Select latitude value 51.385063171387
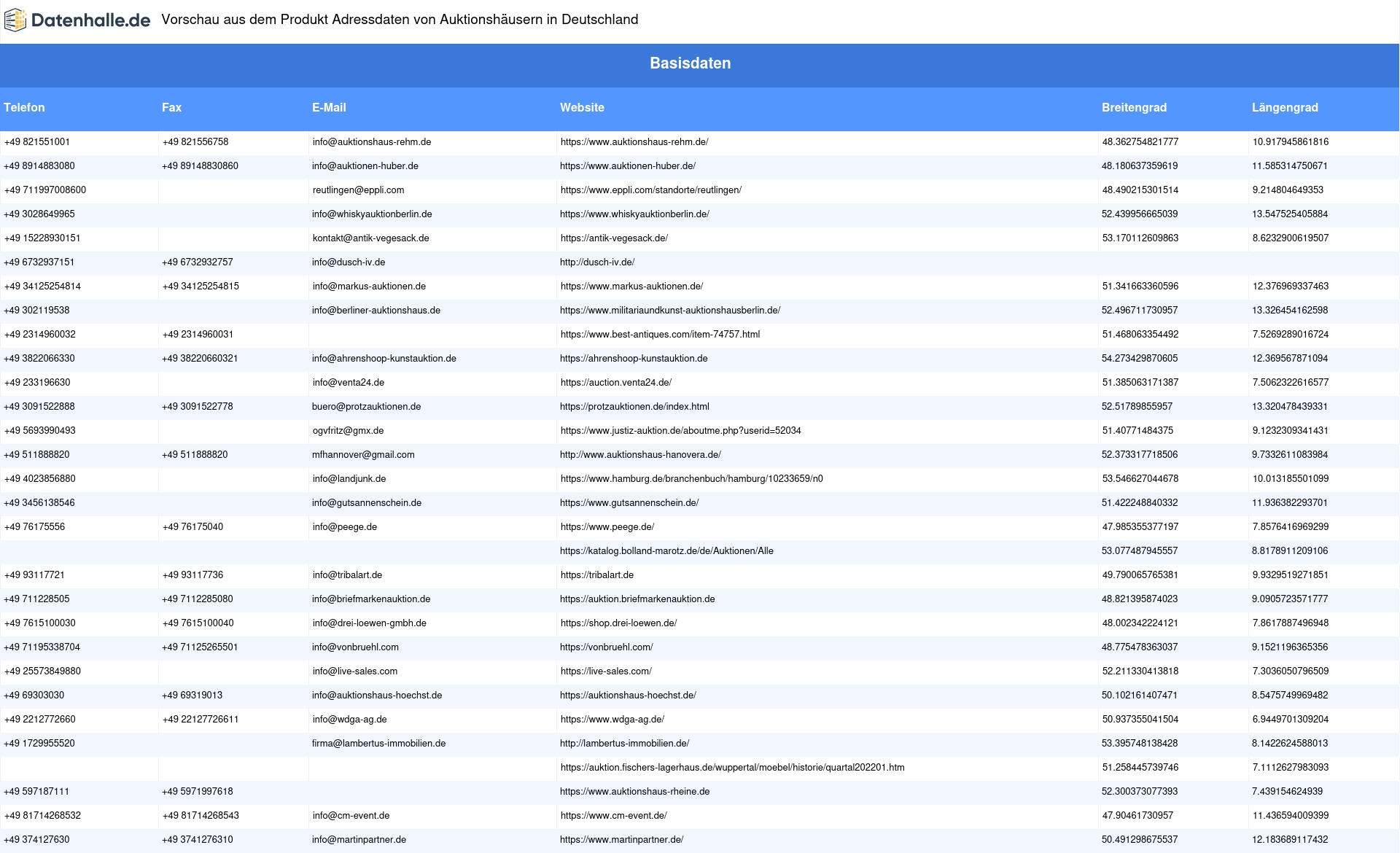 click(x=1140, y=383)
